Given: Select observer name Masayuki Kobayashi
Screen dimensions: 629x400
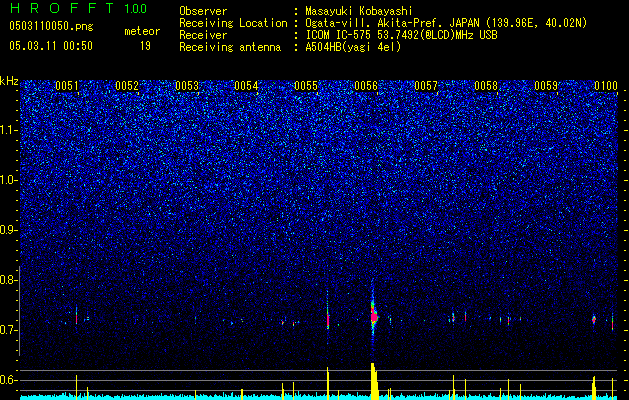Looking at the screenshot, I should point(359,11).
